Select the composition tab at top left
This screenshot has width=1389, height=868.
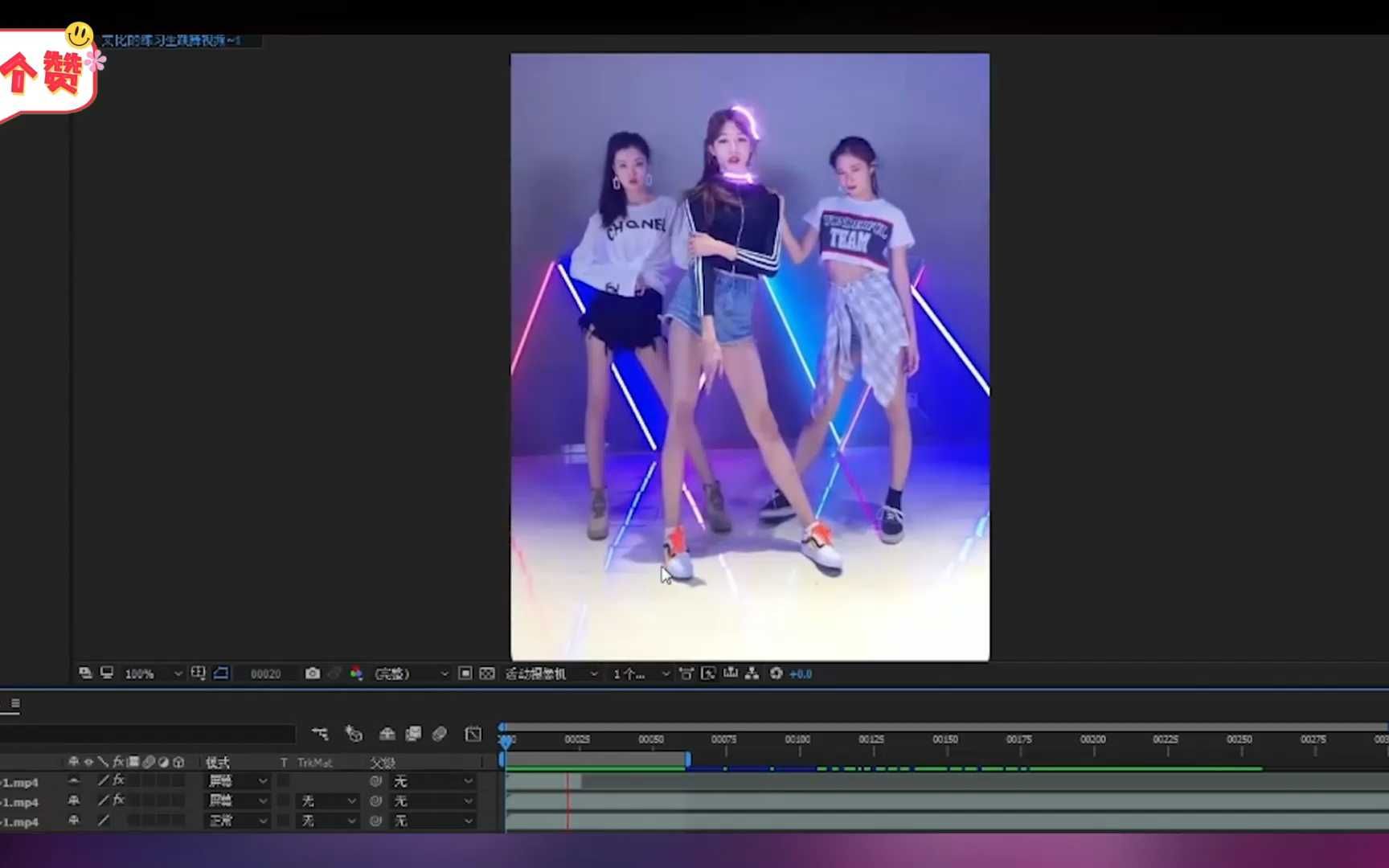[x=170, y=40]
